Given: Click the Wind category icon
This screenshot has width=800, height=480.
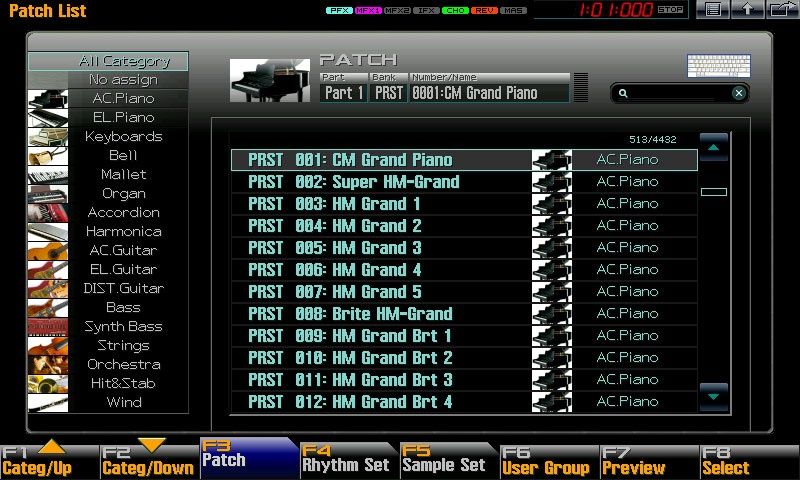Looking at the screenshot, I should click(x=48, y=402).
